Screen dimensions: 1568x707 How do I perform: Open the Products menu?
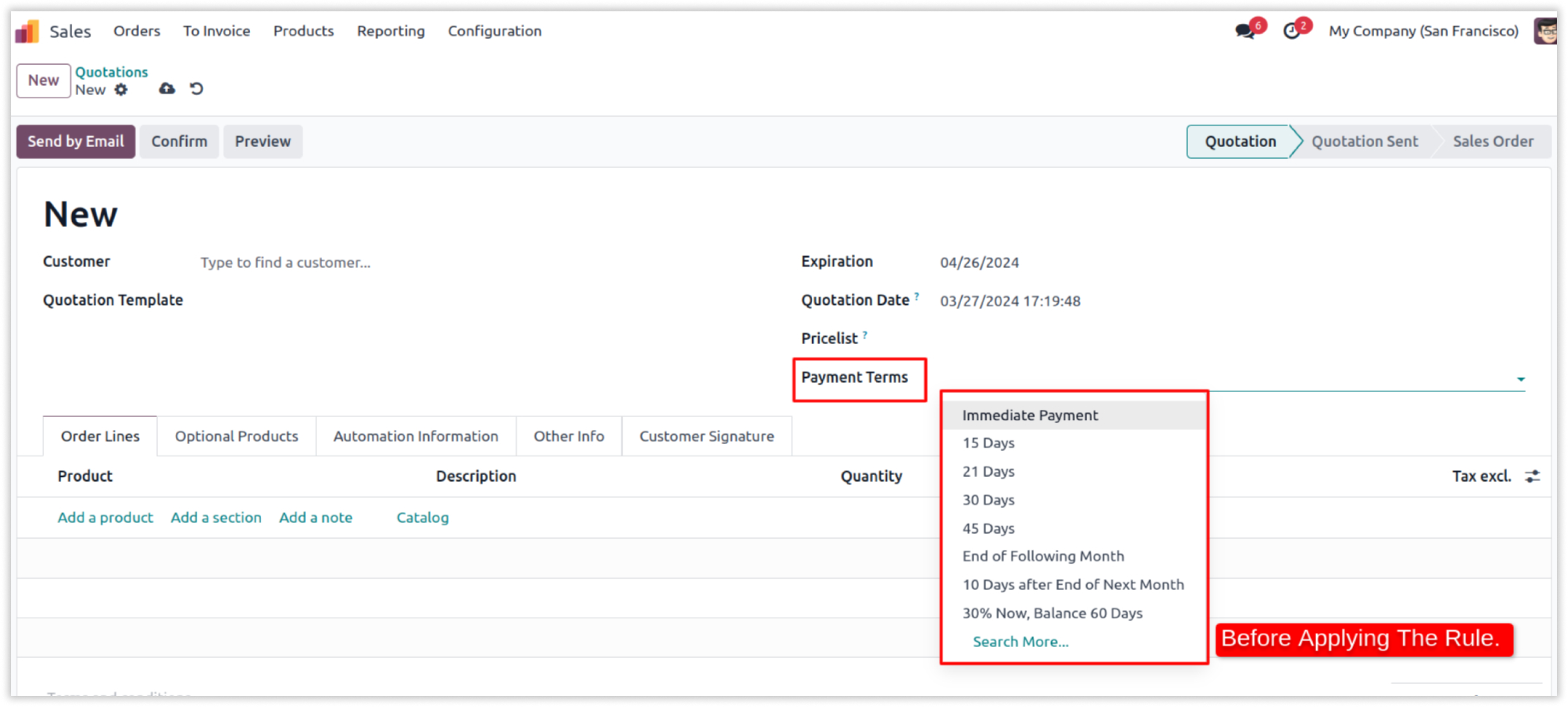point(303,31)
